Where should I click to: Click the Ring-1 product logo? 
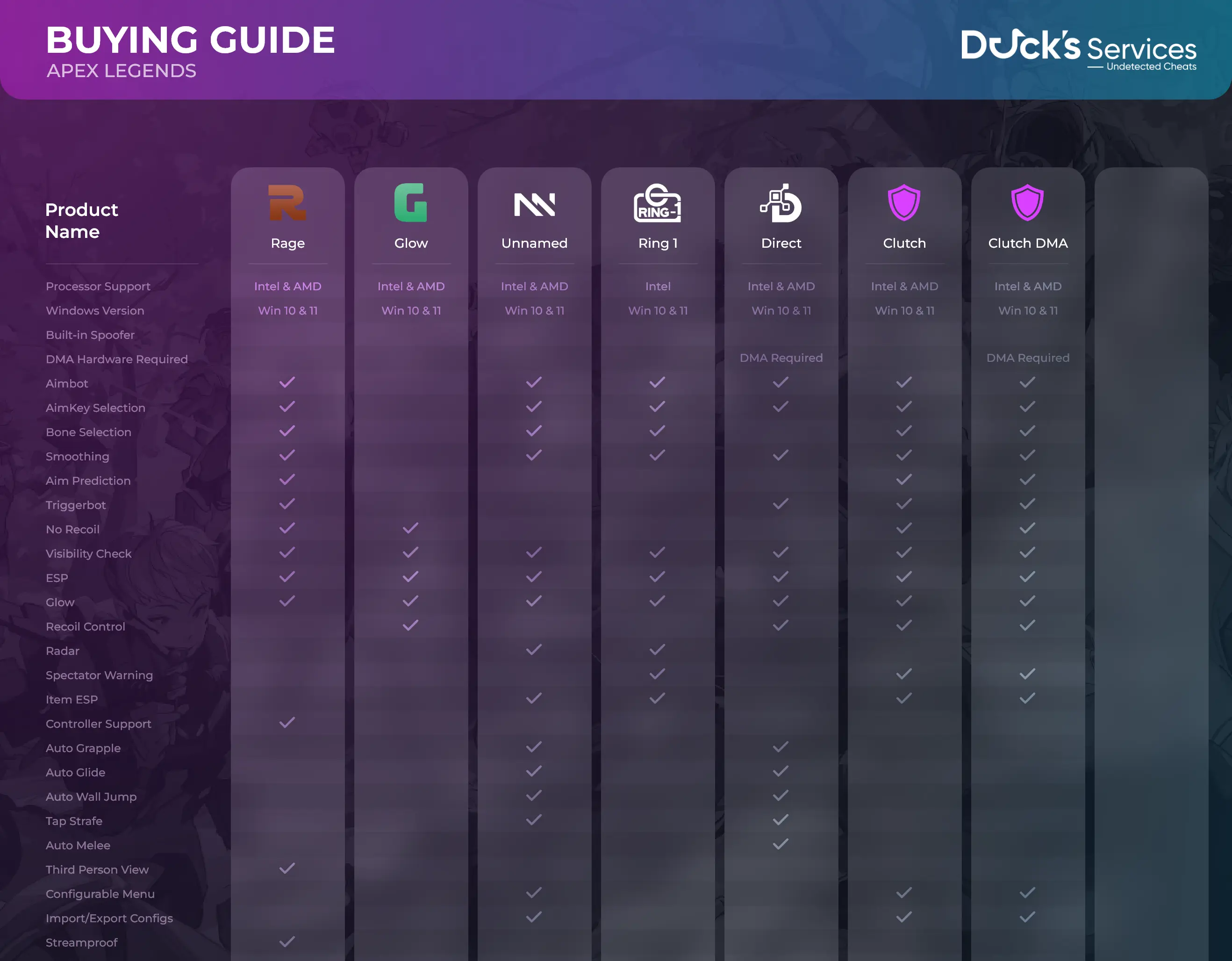657,202
